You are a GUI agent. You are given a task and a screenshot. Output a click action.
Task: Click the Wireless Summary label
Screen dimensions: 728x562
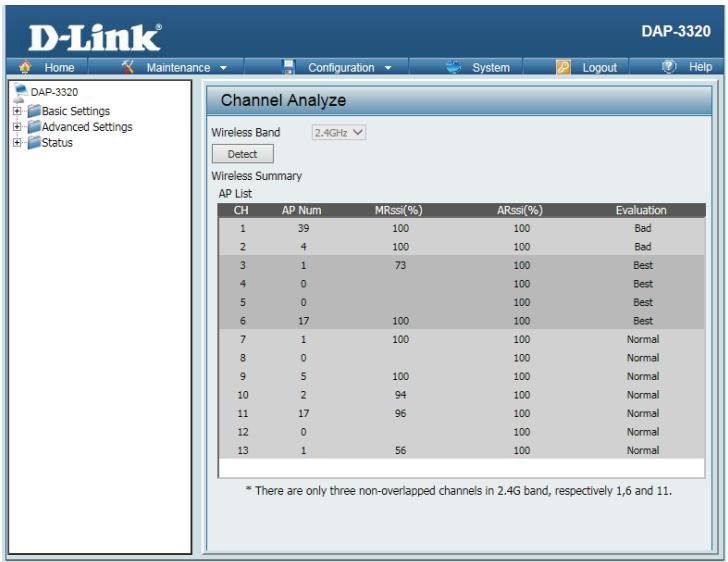pos(256,176)
